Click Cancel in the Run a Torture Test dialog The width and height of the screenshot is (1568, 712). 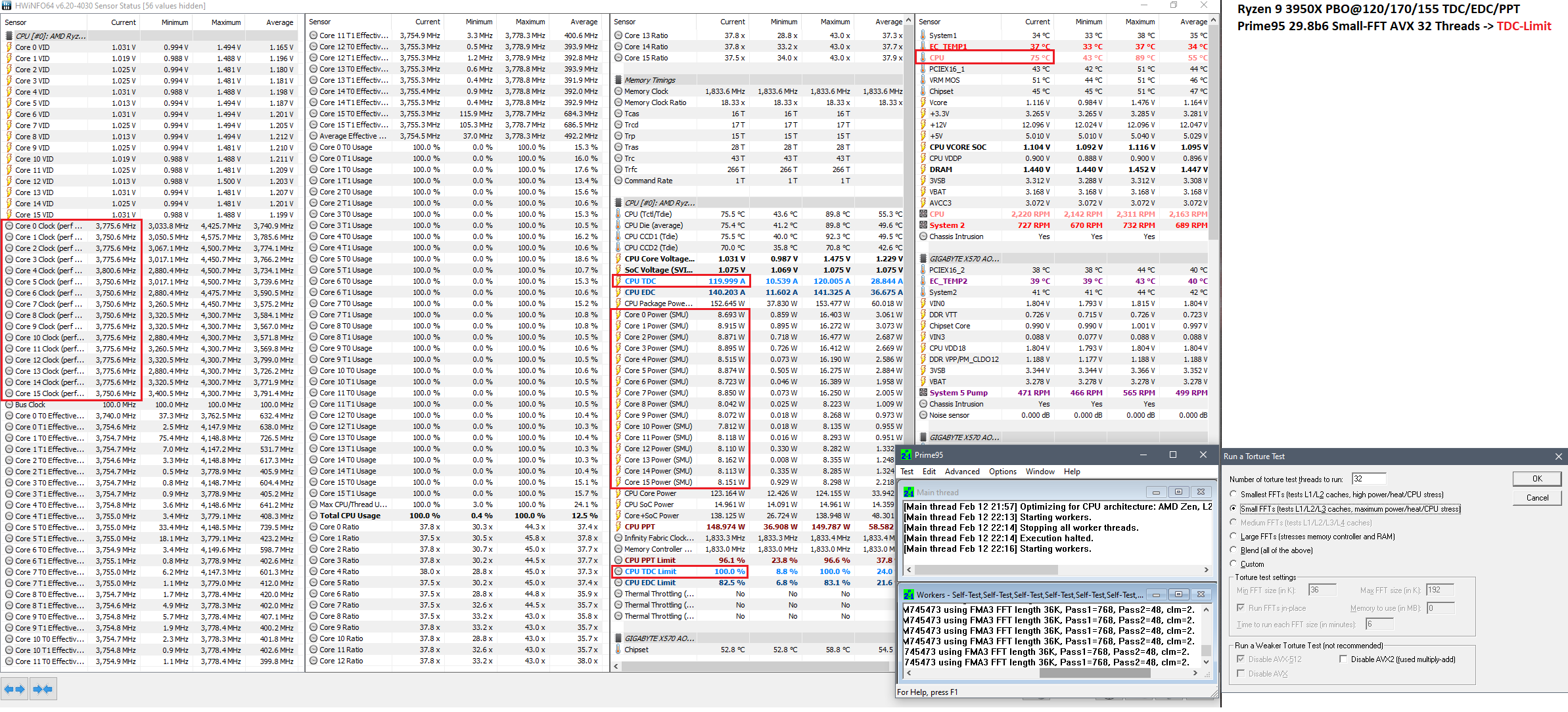coord(1537,498)
